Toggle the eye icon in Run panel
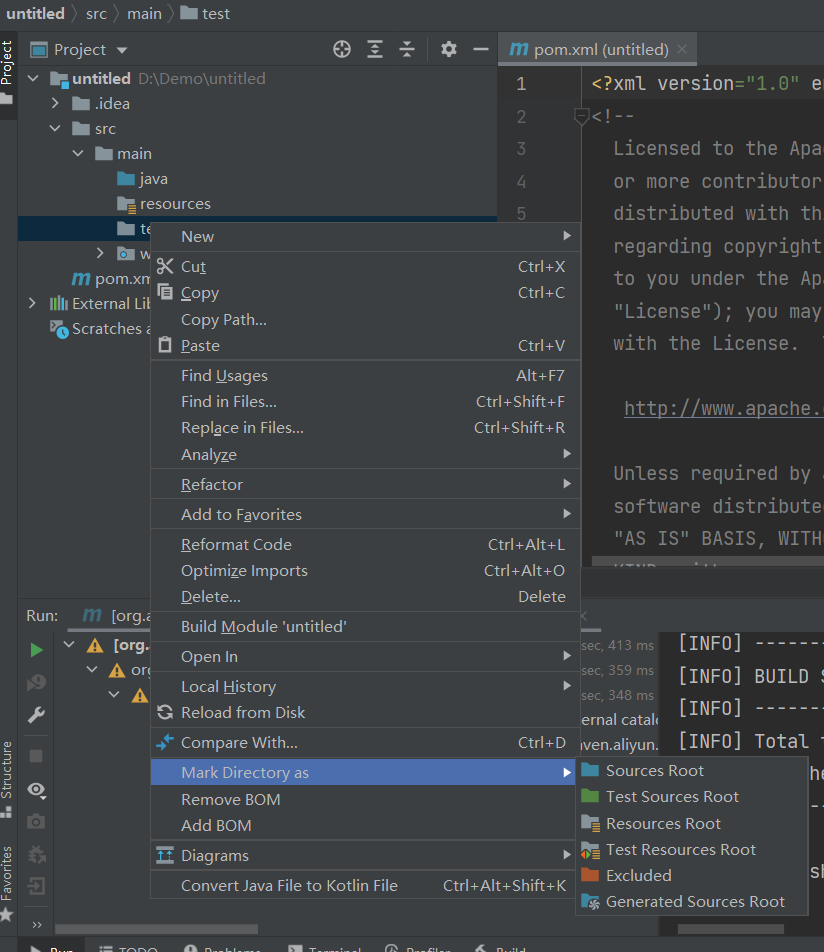This screenshot has height=952, width=824. click(36, 790)
